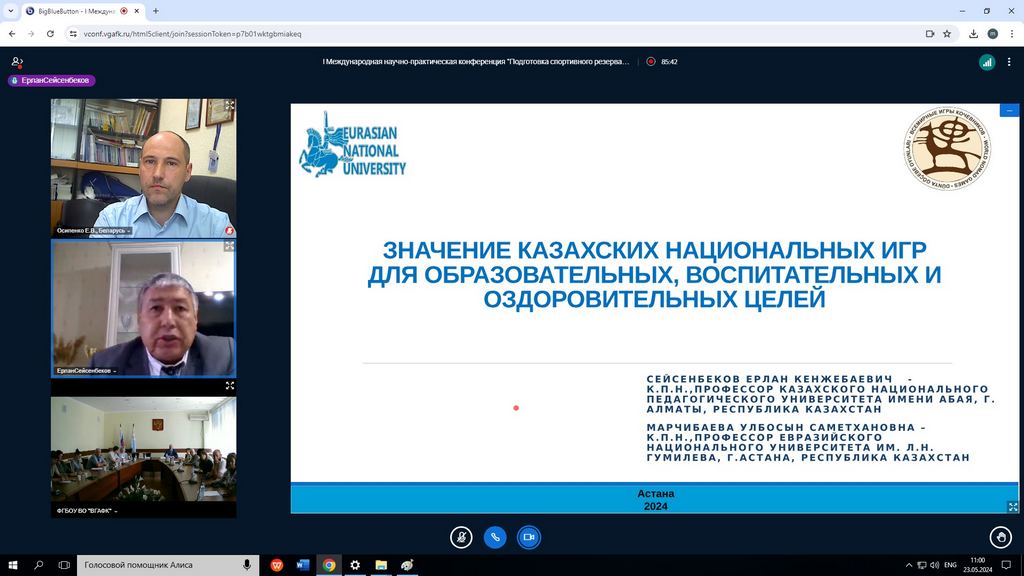Viewport: 1024px width, 576px height.
Task: Fullscreen the ЕрланСейсенбеков webcam video
Action: pyautogui.click(x=229, y=246)
